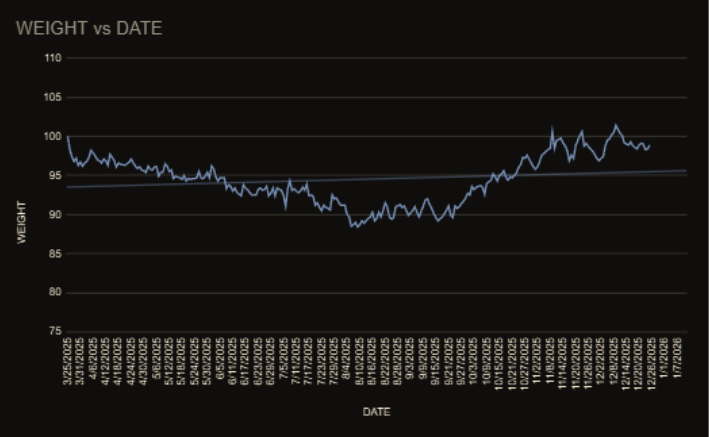Select the 4/6/2025 date label
Viewport: 709px width, 437px height.
pyautogui.click(x=93, y=358)
